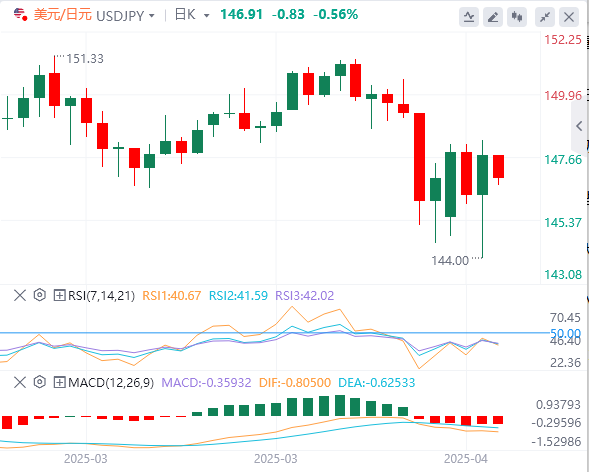Click the 145.37 price axis label
The image size is (589, 472).
(563, 222)
